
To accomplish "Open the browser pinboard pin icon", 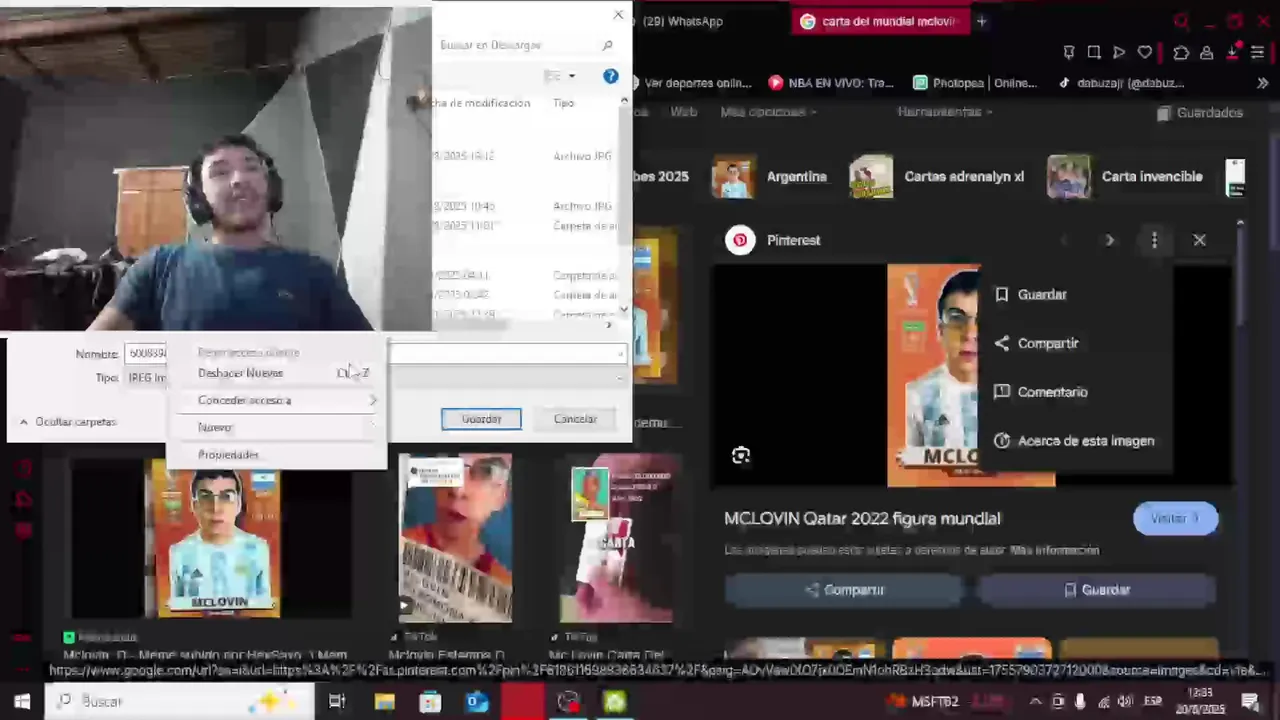I will point(1069,52).
